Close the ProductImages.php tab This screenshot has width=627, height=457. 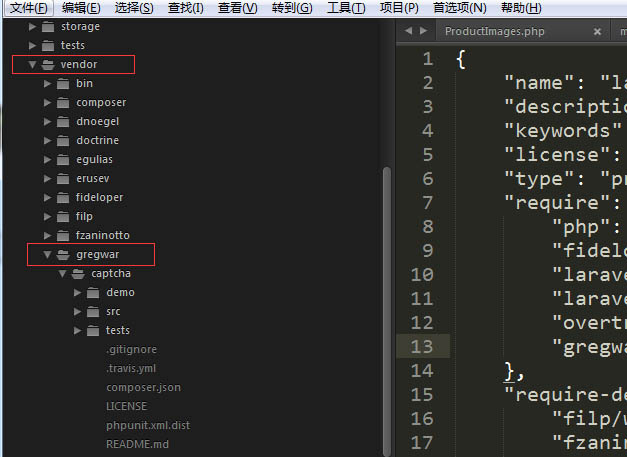pos(598,32)
